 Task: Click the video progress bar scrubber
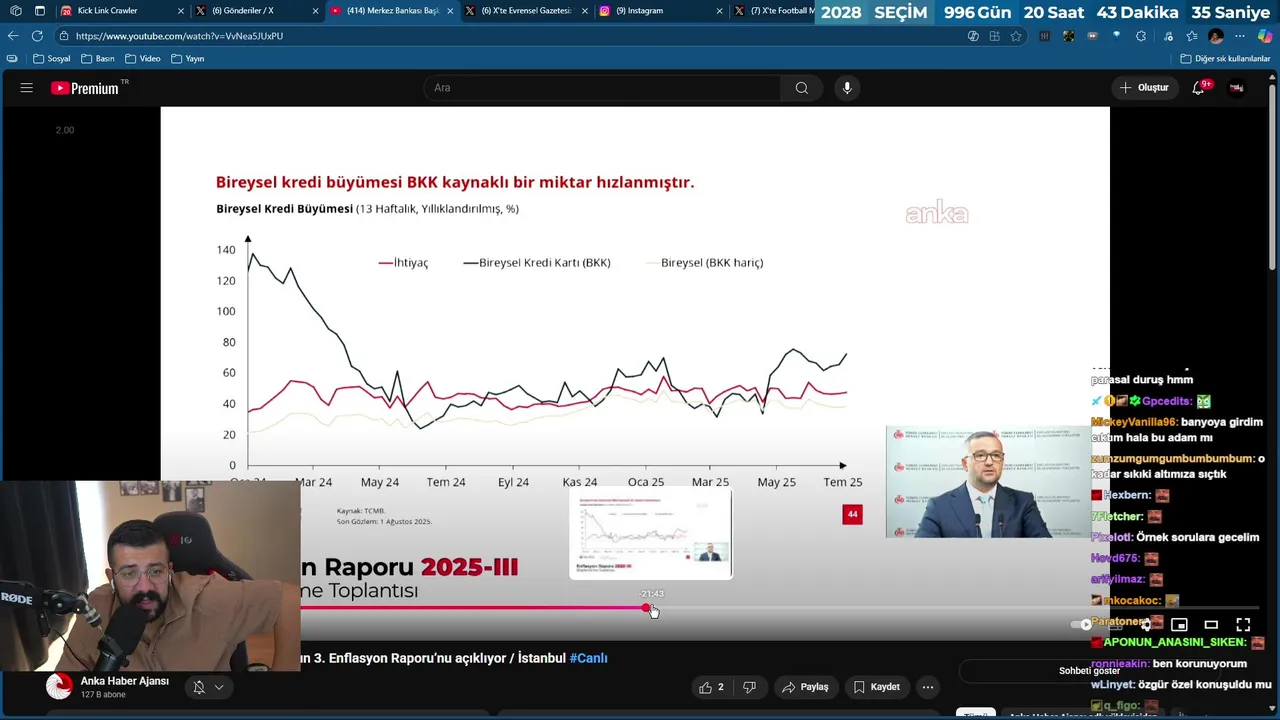tap(646, 608)
